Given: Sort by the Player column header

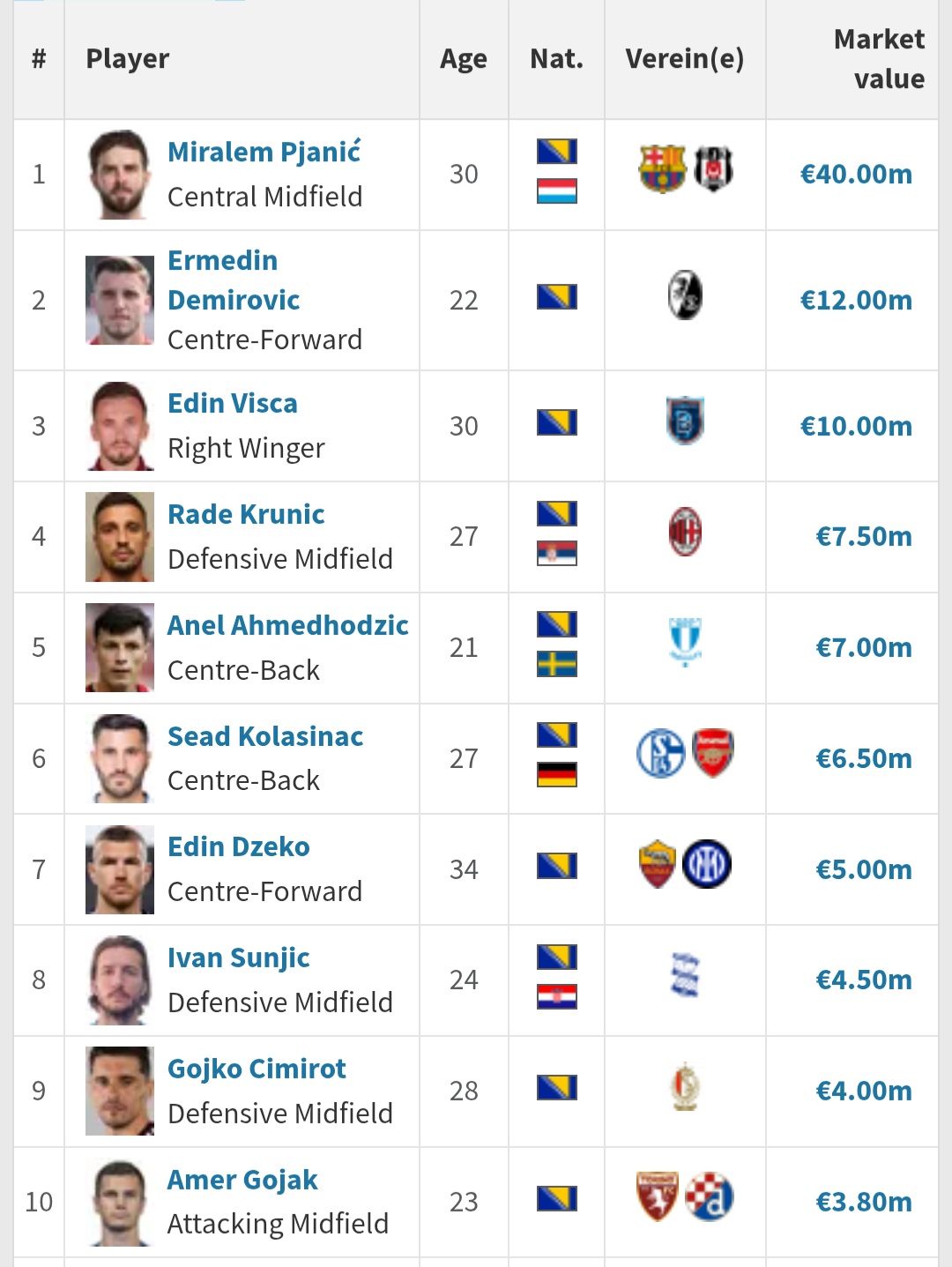Looking at the screenshot, I should [x=128, y=59].
